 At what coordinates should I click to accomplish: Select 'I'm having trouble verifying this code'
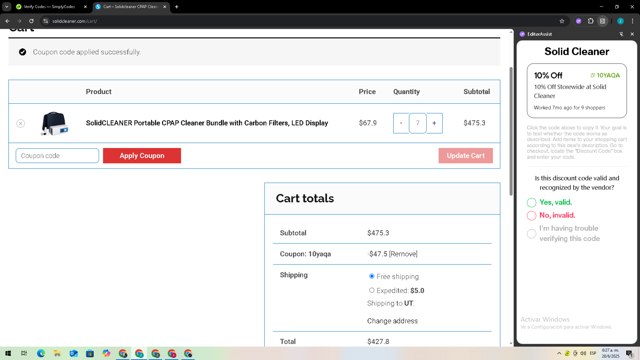[531, 233]
